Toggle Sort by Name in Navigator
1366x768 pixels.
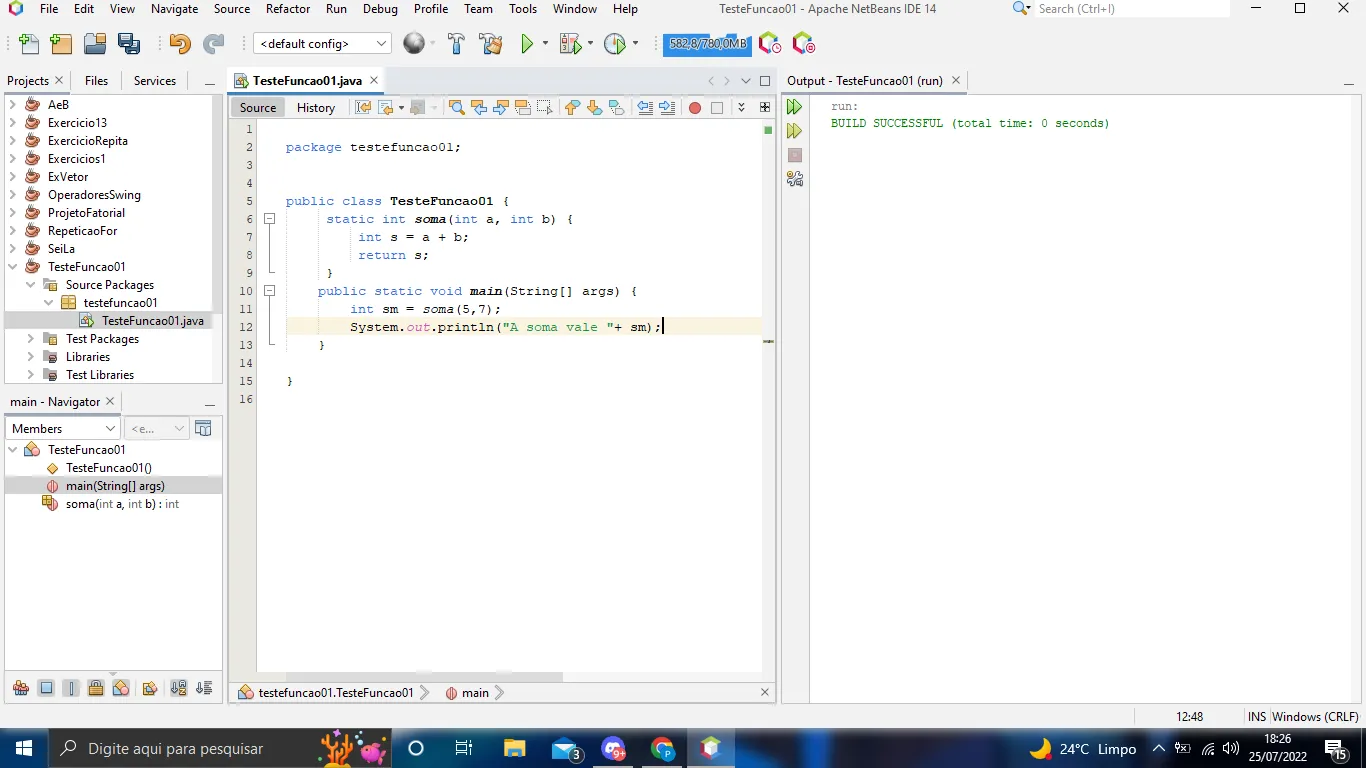click(x=178, y=688)
